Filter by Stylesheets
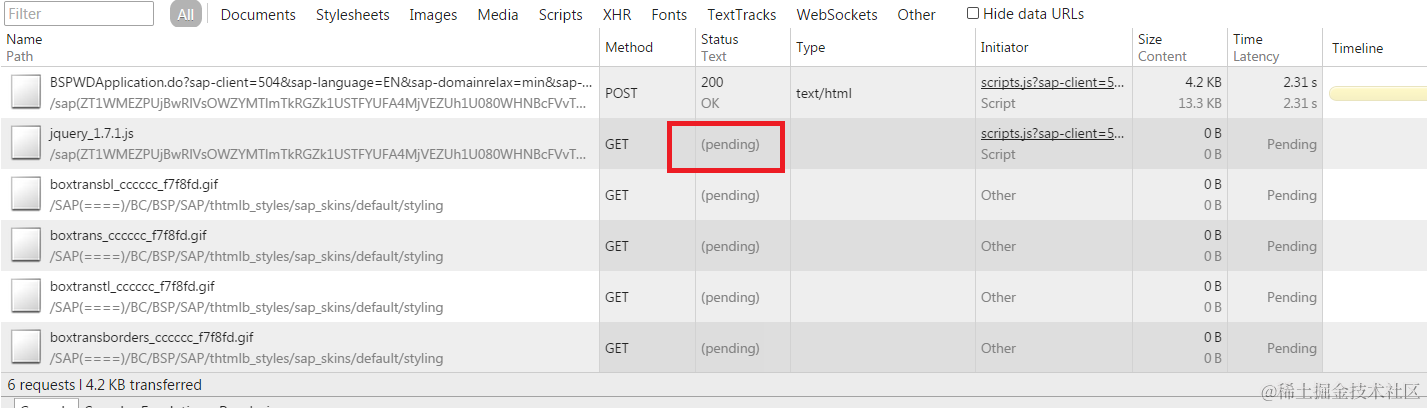Image resolution: width=1427 pixels, height=408 pixels. click(x=353, y=15)
